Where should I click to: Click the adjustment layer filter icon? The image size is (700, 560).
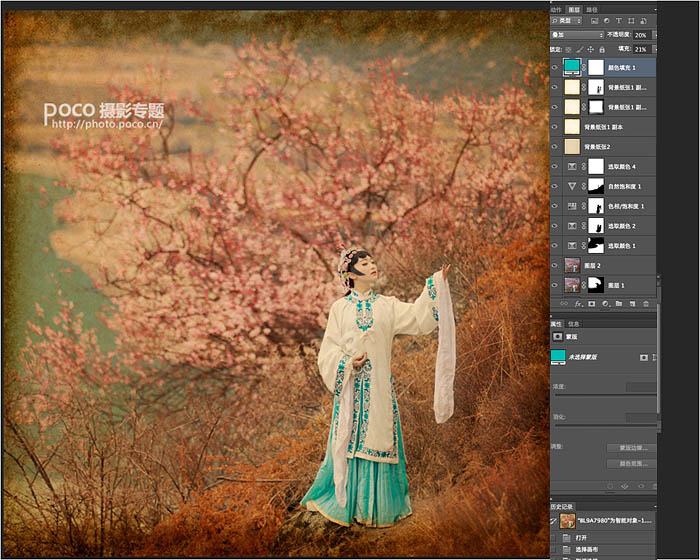tap(606, 21)
